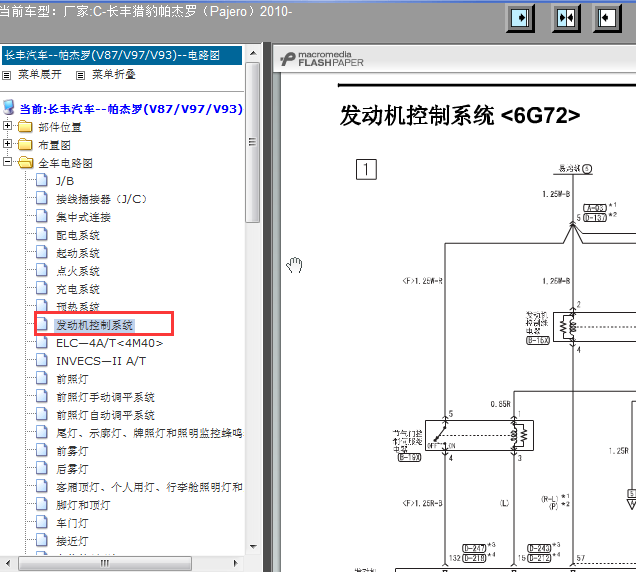Click the 全车电路图 folder label
The height and width of the screenshot is (572, 636).
pos(65,163)
